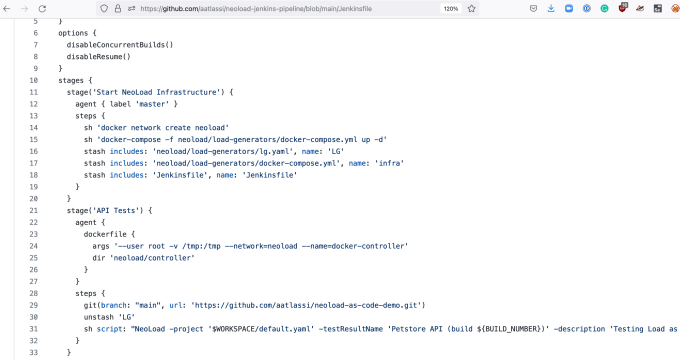680x360 pixels.
Task: Open the Grammarly extension icon
Action: (x=604, y=9)
